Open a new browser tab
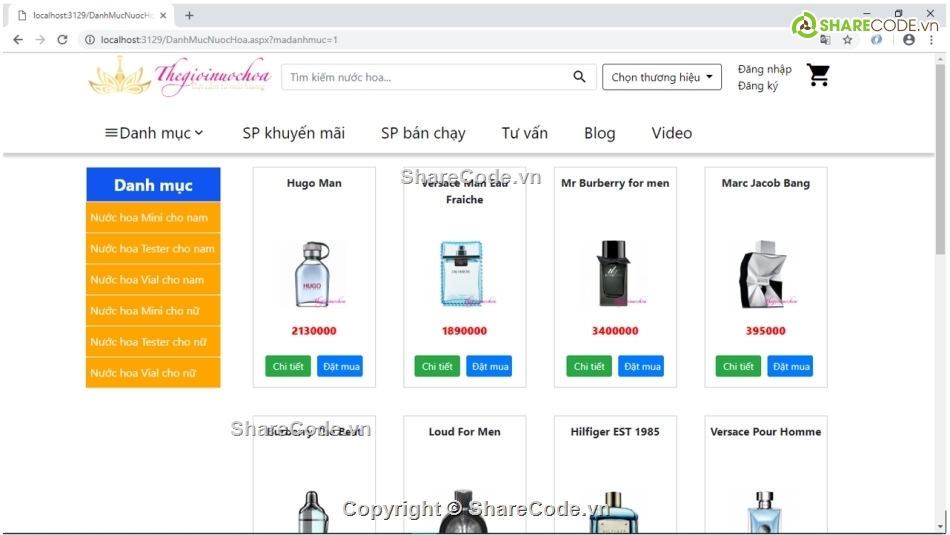The height and width of the screenshot is (535, 950). pyautogui.click(x=189, y=16)
